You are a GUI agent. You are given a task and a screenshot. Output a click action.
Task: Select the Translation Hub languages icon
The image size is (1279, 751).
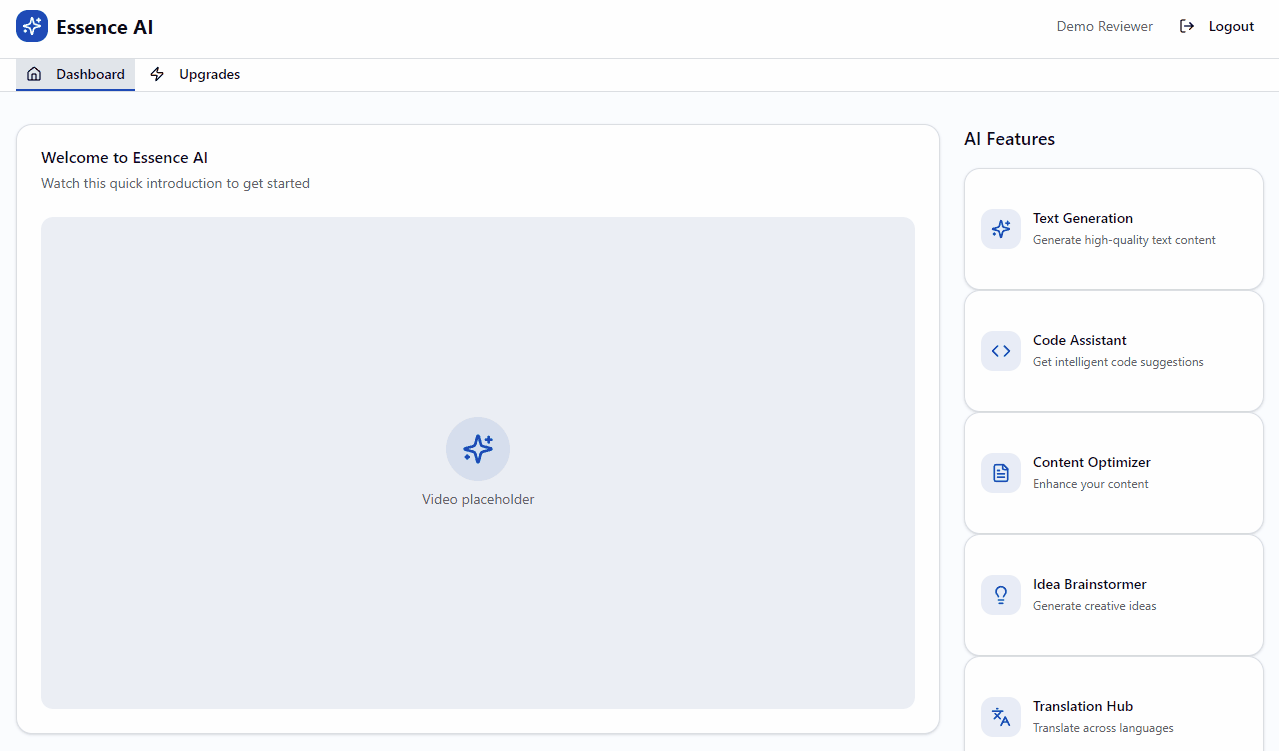point(1001,717)
